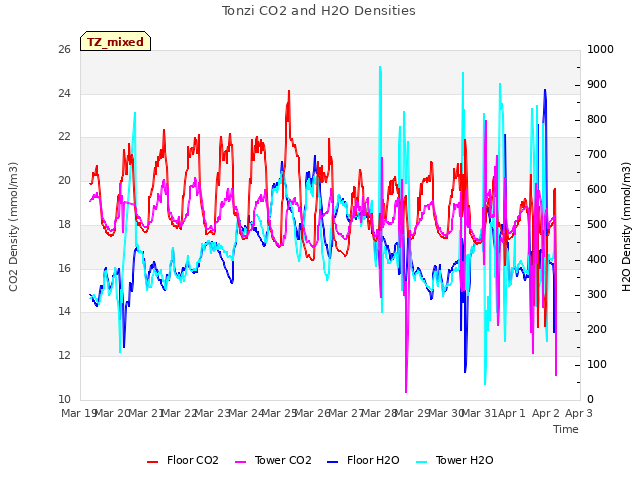Click the '900' right axis tick value
640x480 pixels.
(x=597, y=84)
